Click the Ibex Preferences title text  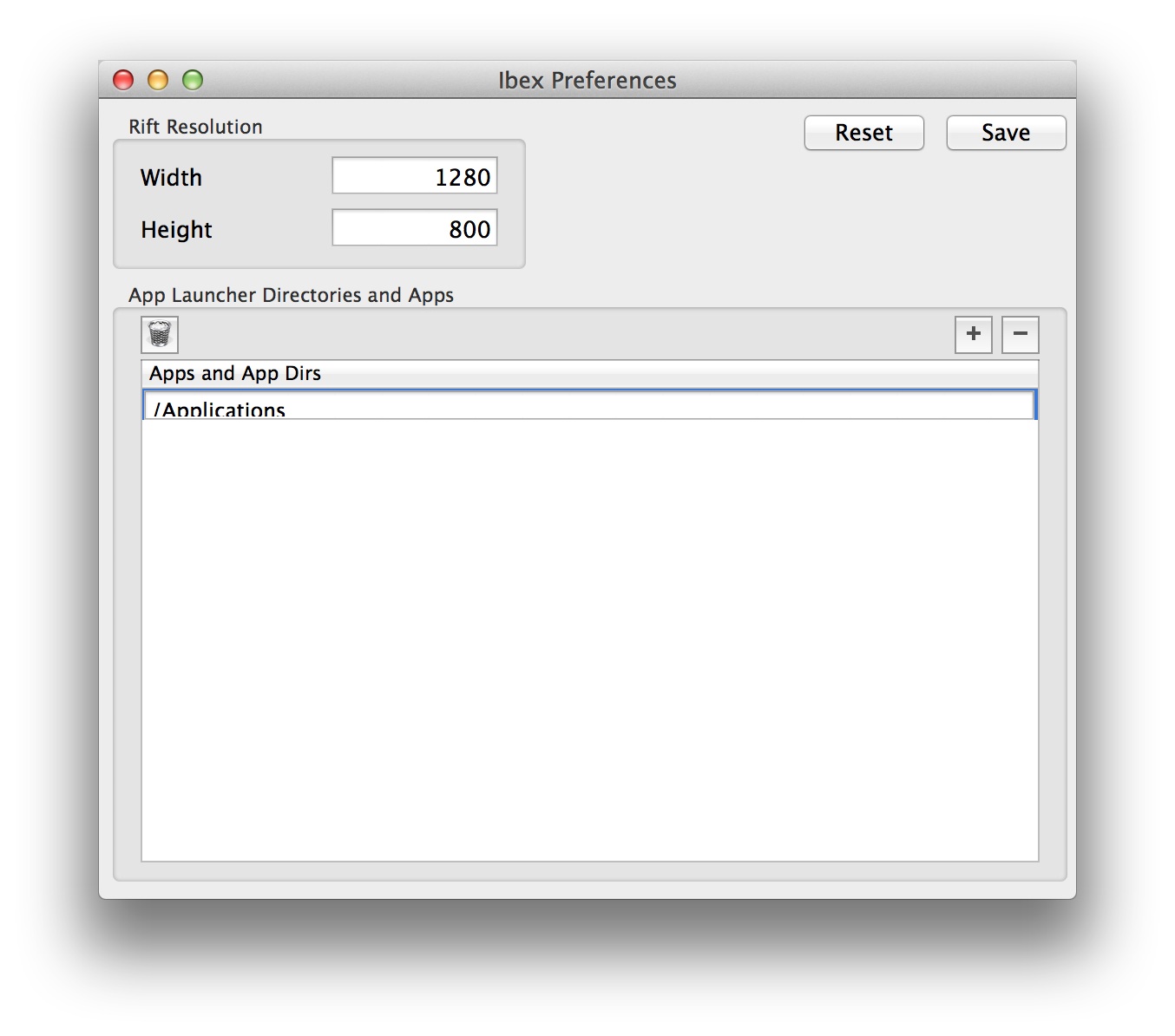pos(587,80)
